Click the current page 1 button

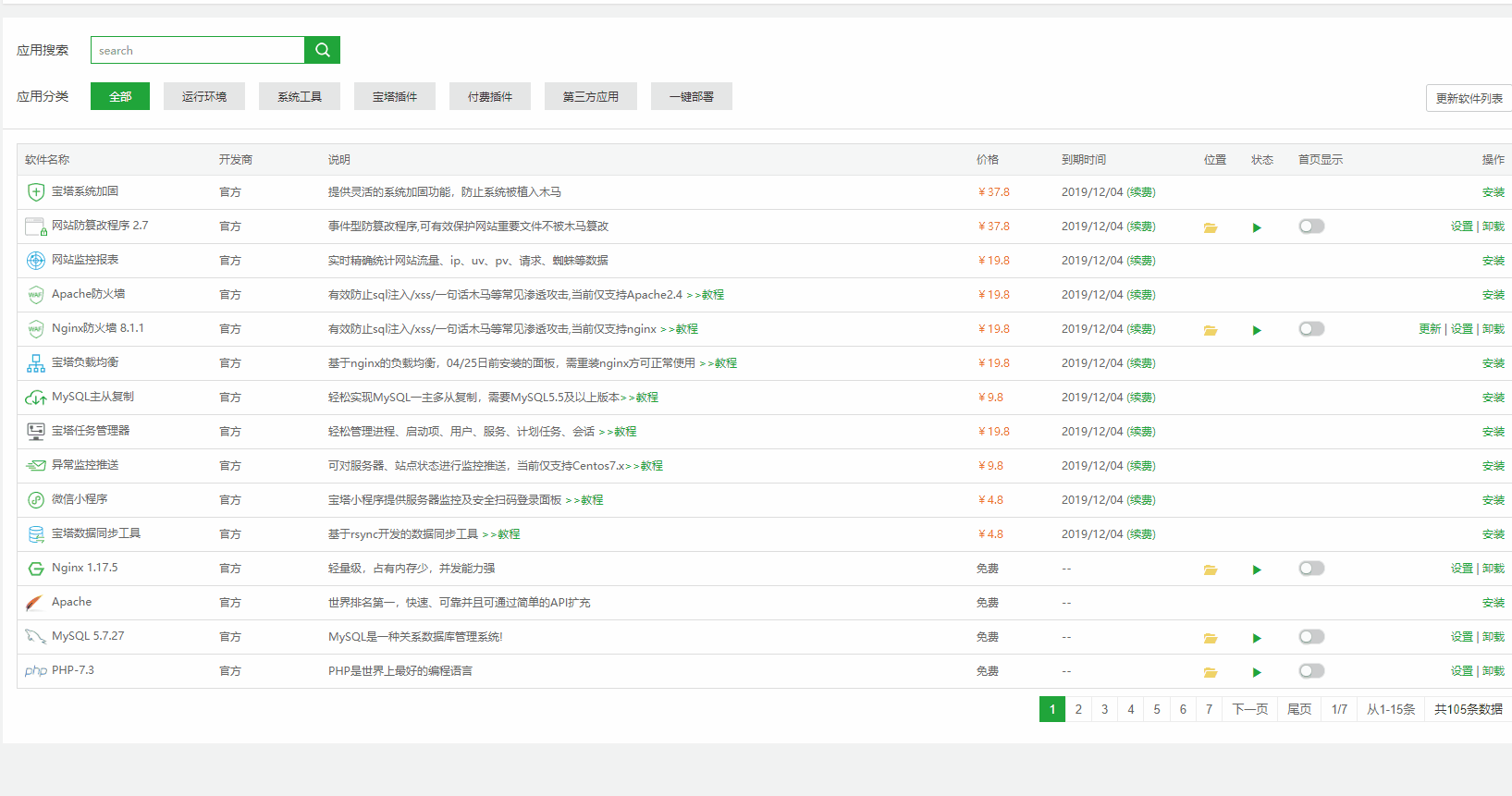[x=1052, y=709]
